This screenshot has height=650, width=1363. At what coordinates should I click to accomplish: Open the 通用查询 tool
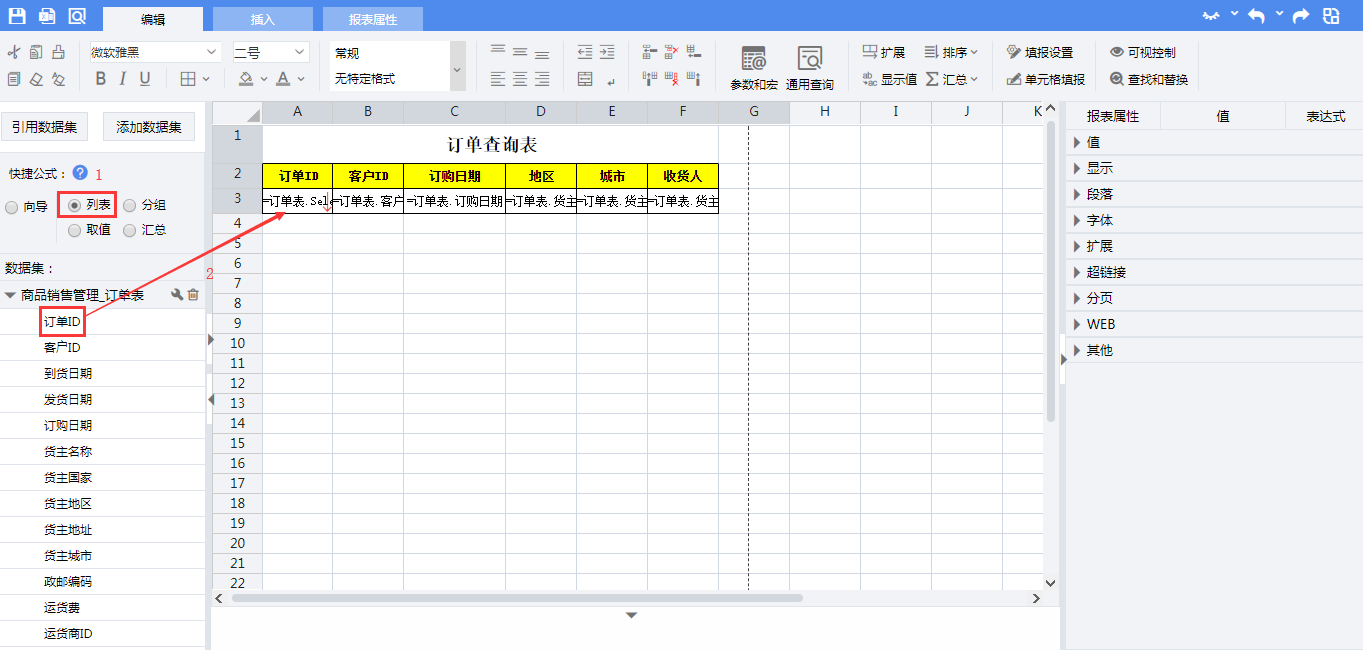(x=809, y=68)
